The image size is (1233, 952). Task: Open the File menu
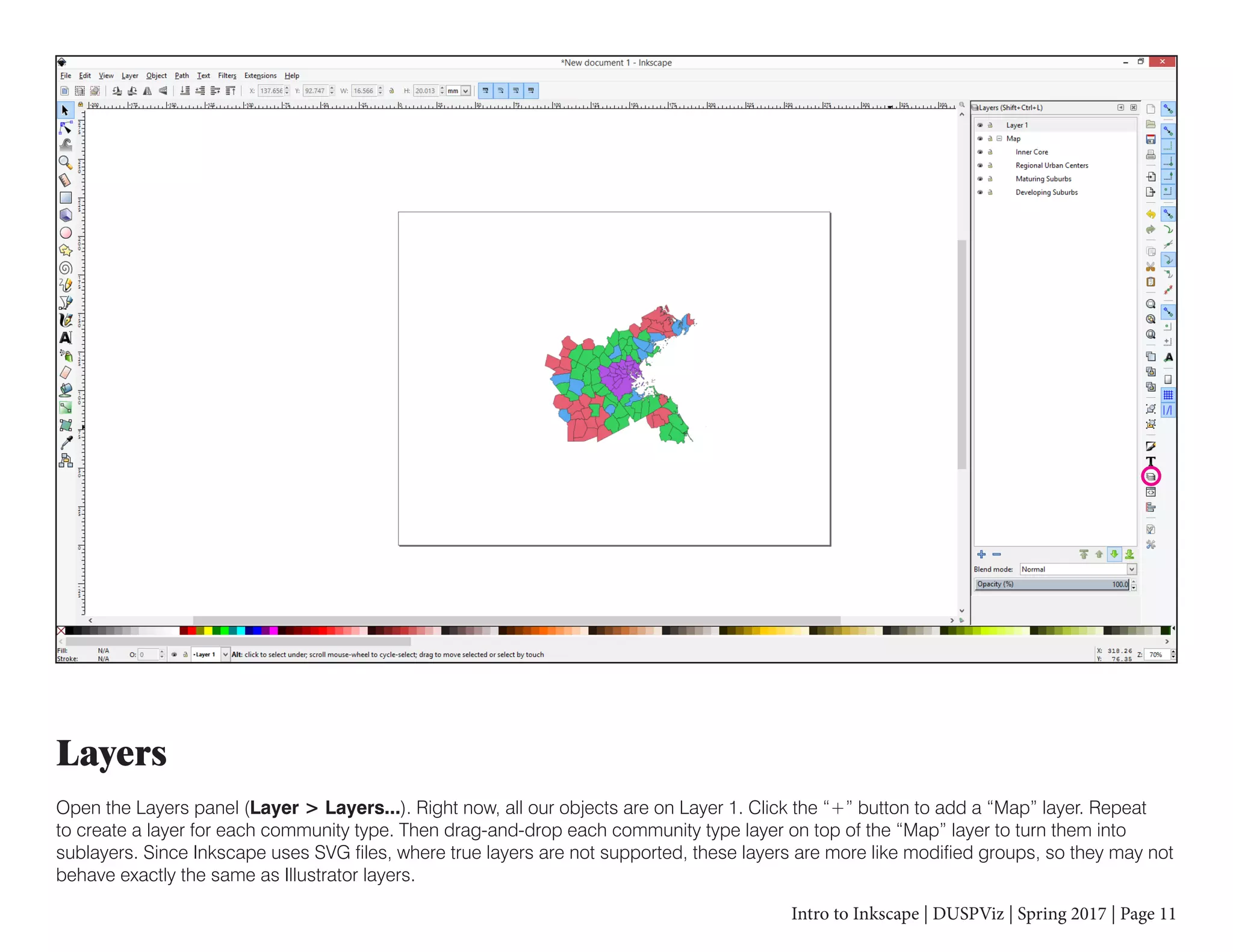tap(66, 76)
